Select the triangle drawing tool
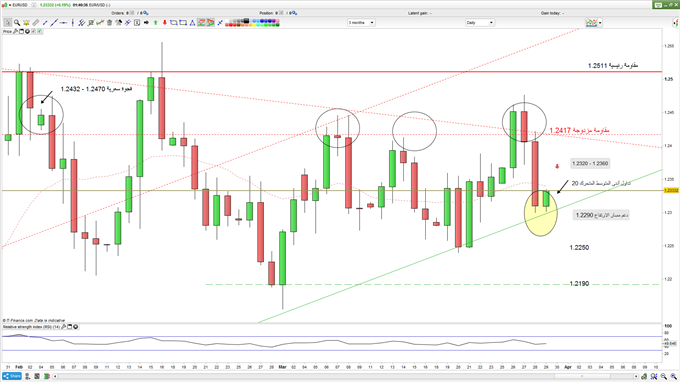680x382 pixels. pos(192,23)
